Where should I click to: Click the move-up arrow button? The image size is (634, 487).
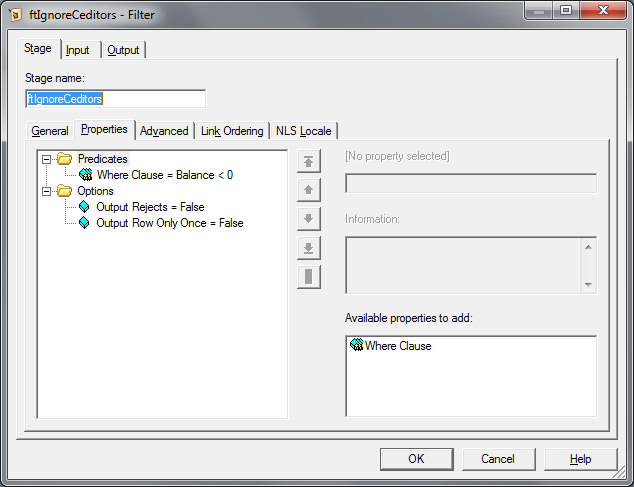[x=309, y=190]
